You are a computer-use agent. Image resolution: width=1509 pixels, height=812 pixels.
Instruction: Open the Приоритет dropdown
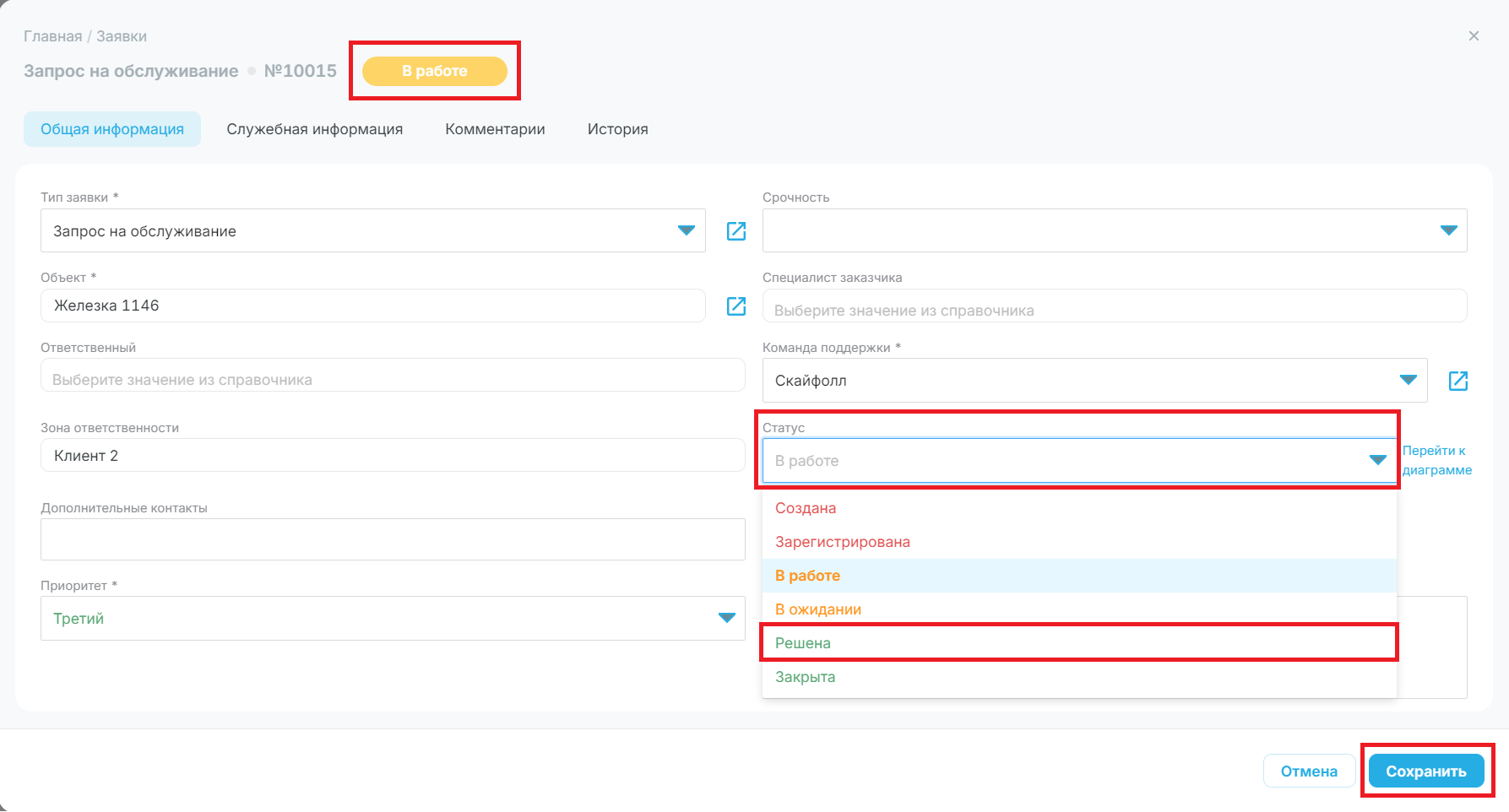(x=393, y=619)
